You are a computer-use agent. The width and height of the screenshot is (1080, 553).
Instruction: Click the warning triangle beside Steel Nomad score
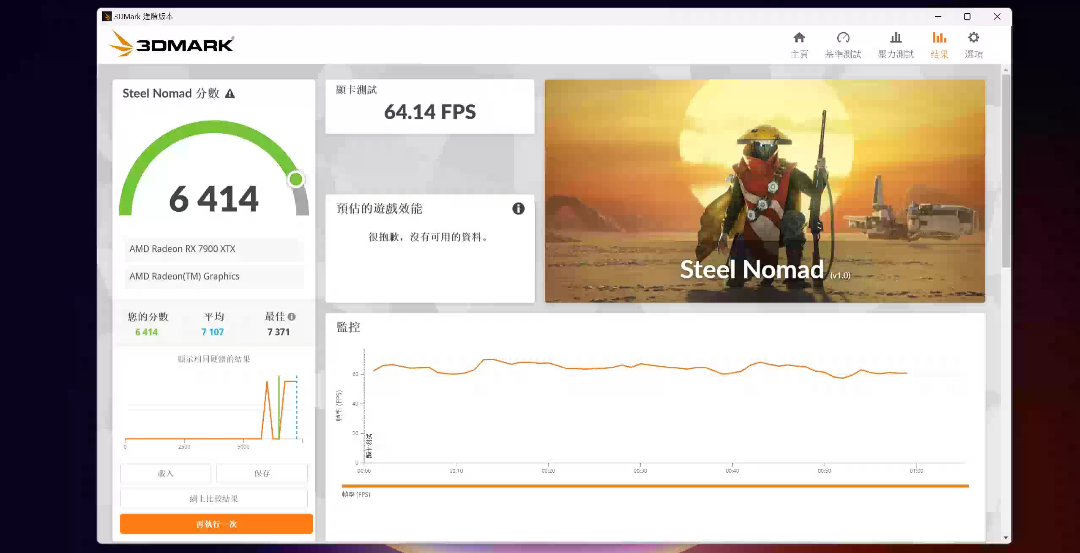(230, 94)
